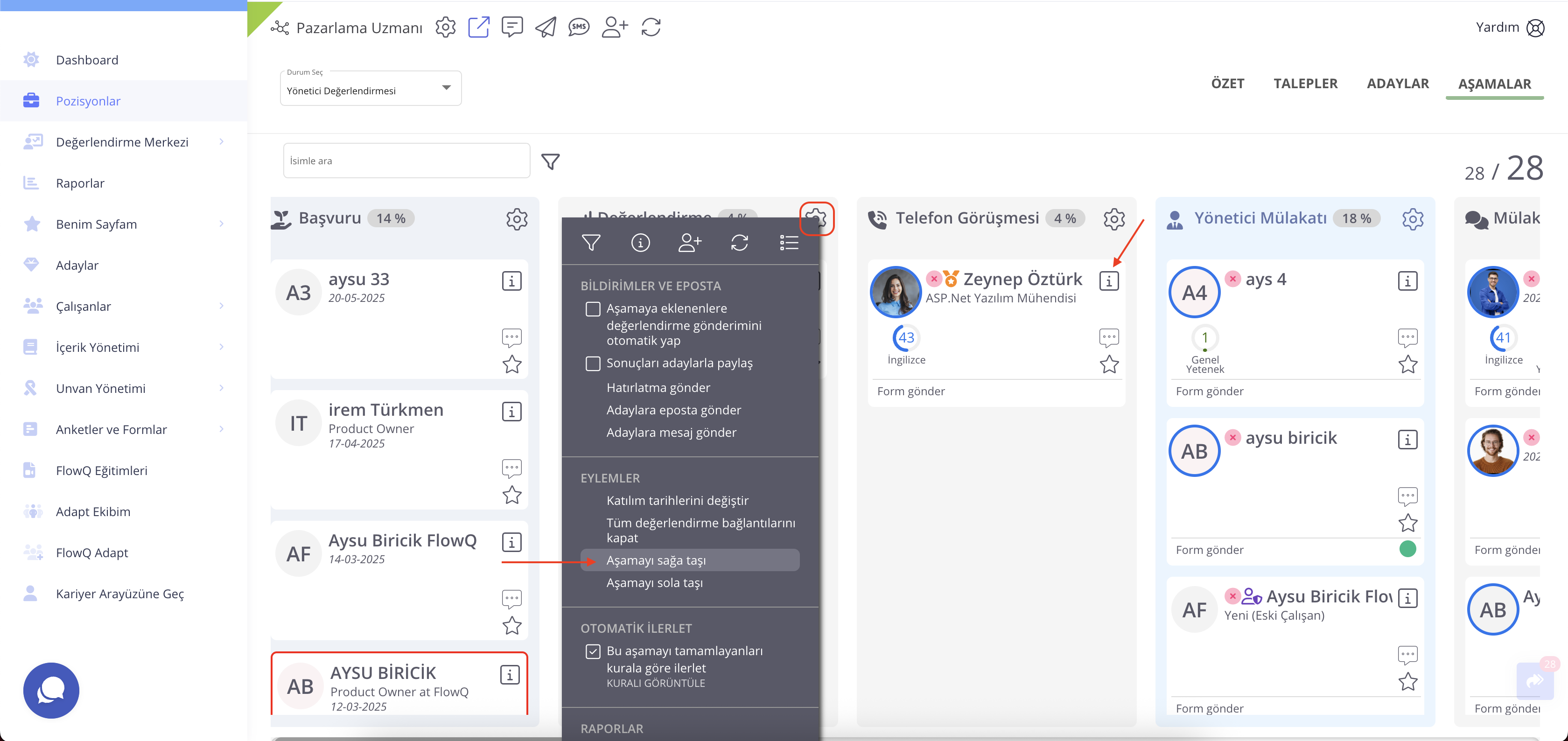
Task: Open comments on Aysu Biricik FlowQ card
Action: tap(512, 599)
